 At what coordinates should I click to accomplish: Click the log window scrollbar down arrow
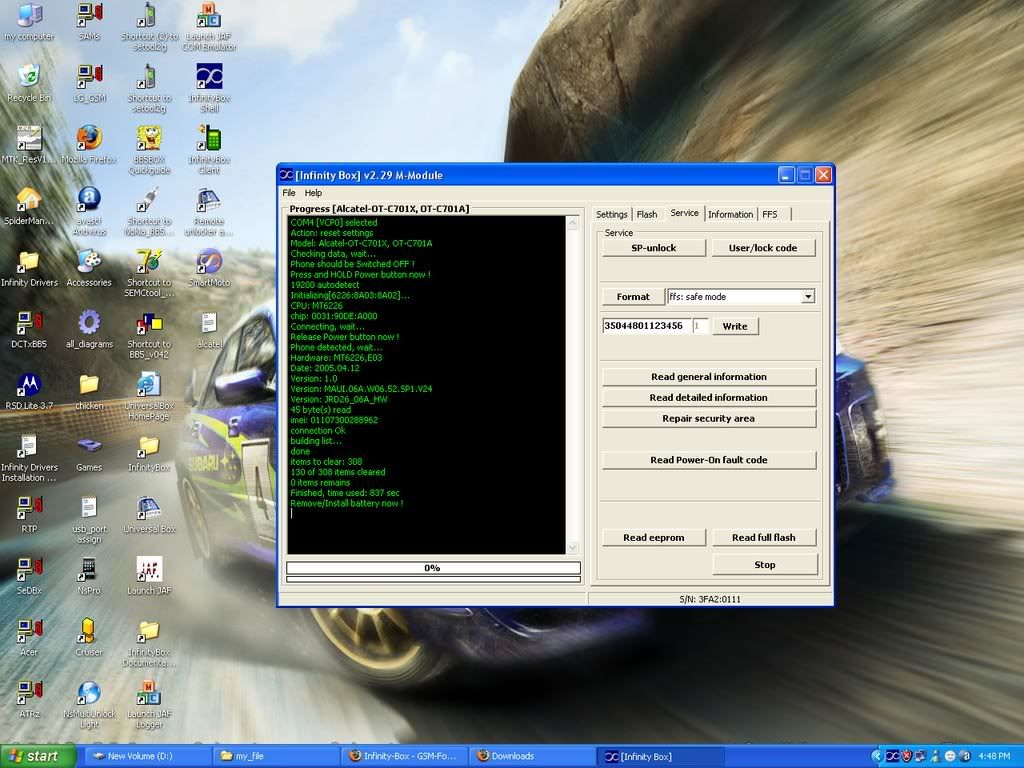(573, 547)
